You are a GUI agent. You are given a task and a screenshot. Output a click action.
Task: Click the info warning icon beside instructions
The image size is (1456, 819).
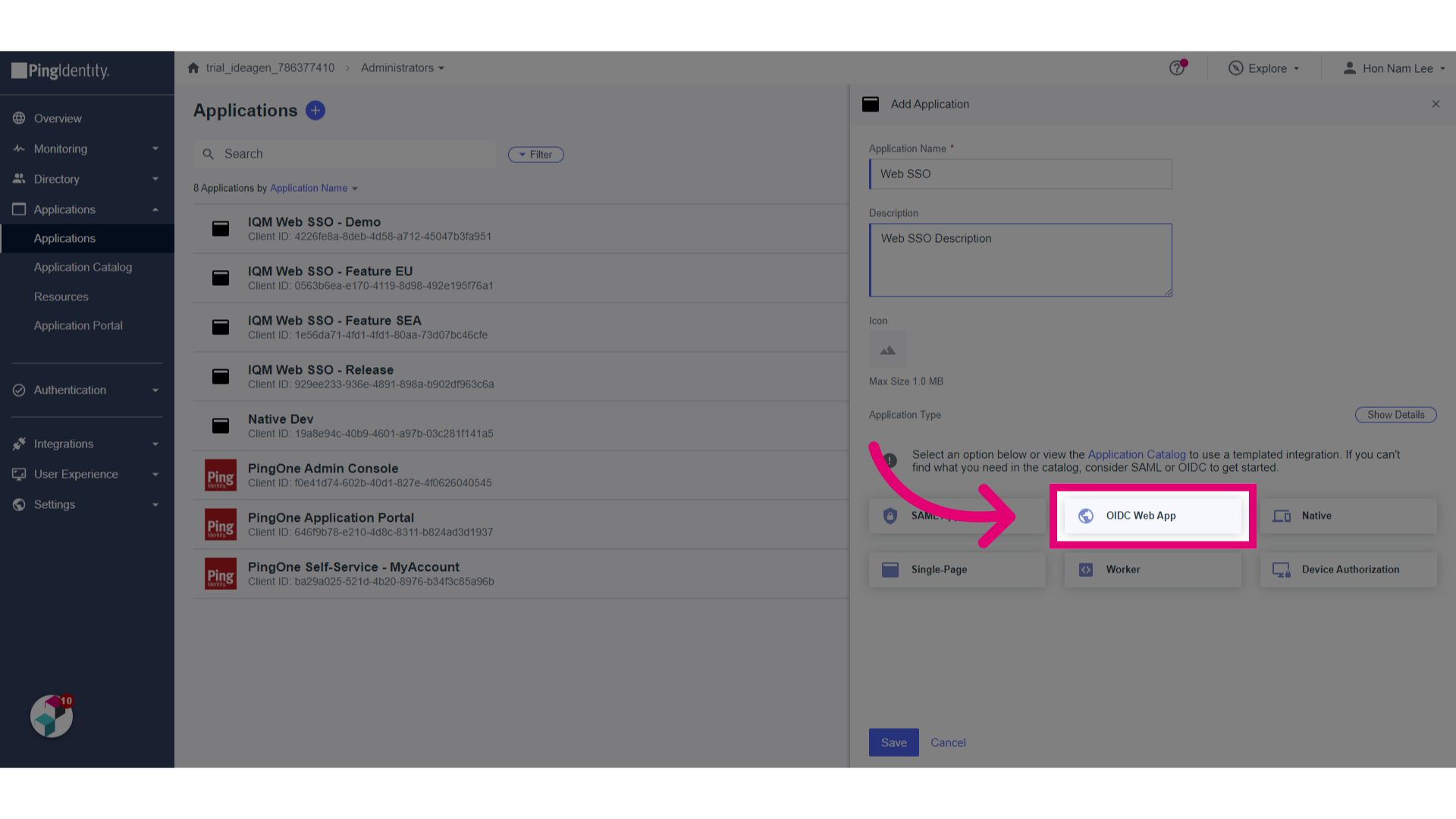tap(890, 460)
